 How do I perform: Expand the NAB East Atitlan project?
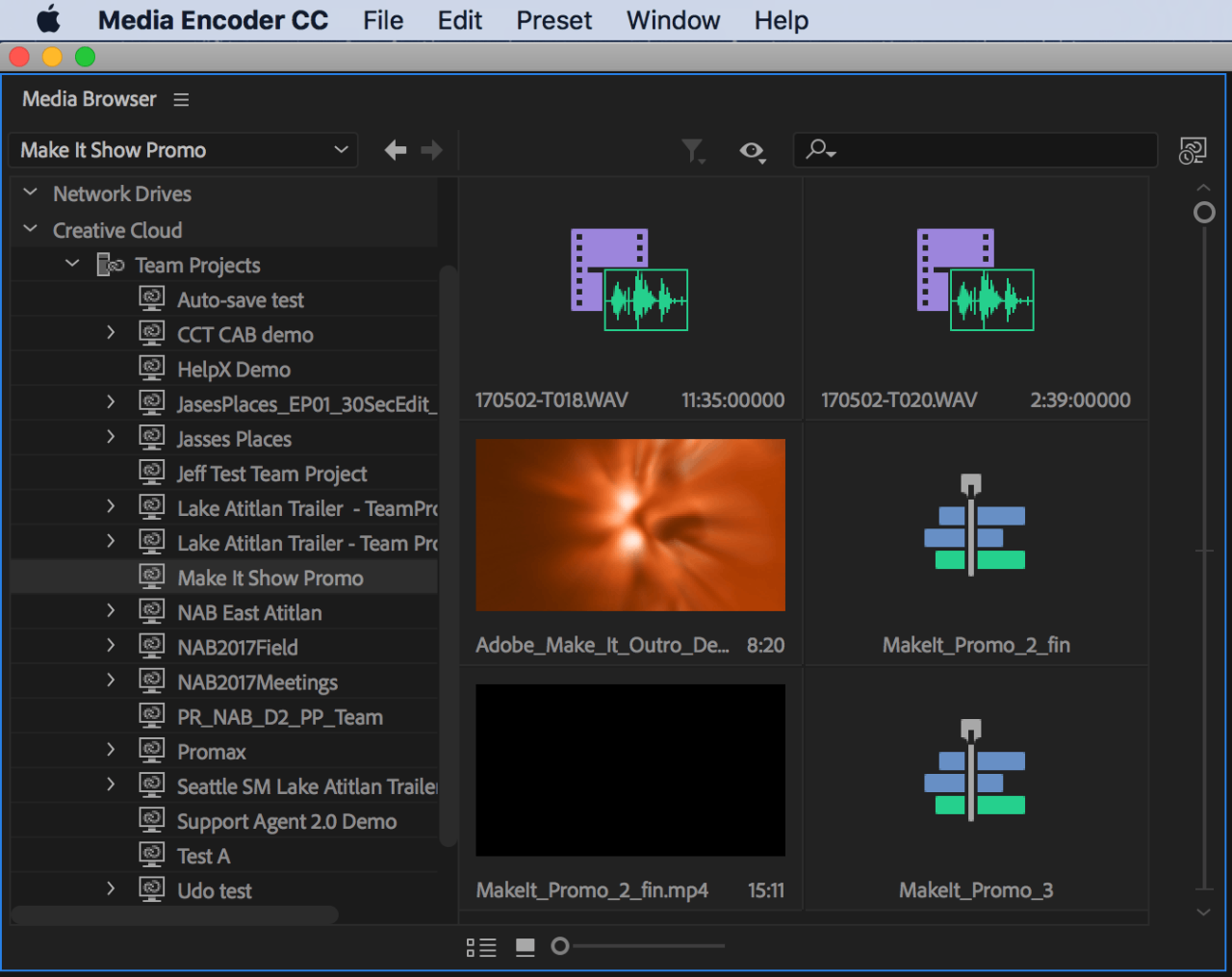pos(111,611)
